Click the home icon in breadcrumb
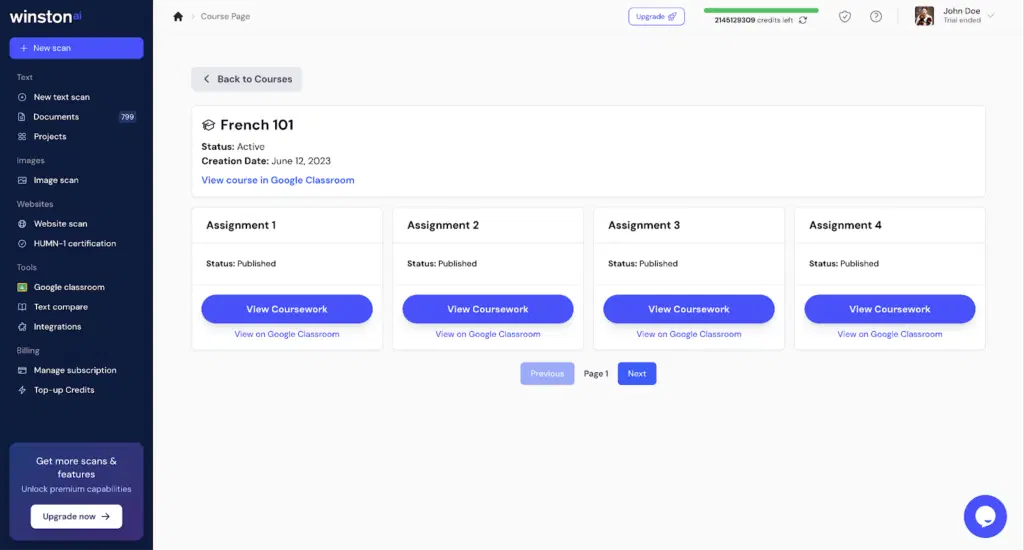The width and height of the screenshot is (1024, 550). coord(178,16)
